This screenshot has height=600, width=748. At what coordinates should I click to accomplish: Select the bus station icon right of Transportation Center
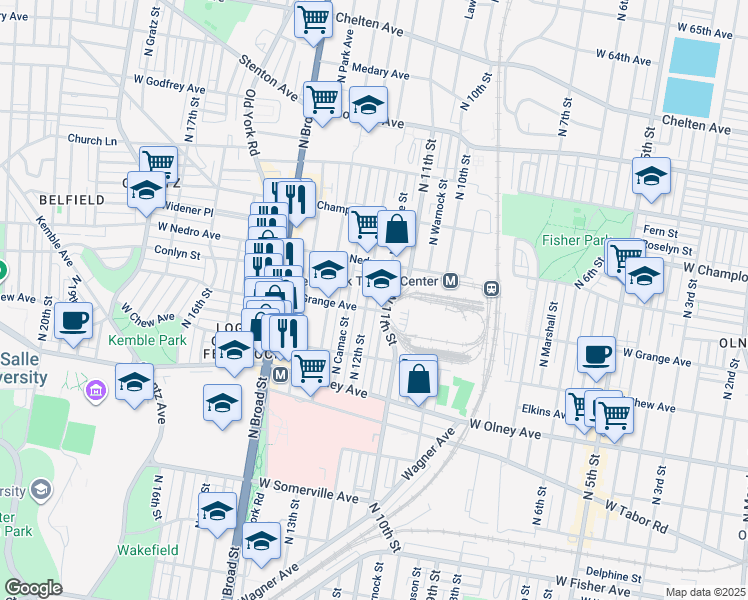pyautogui.click(x=492, y=289)
